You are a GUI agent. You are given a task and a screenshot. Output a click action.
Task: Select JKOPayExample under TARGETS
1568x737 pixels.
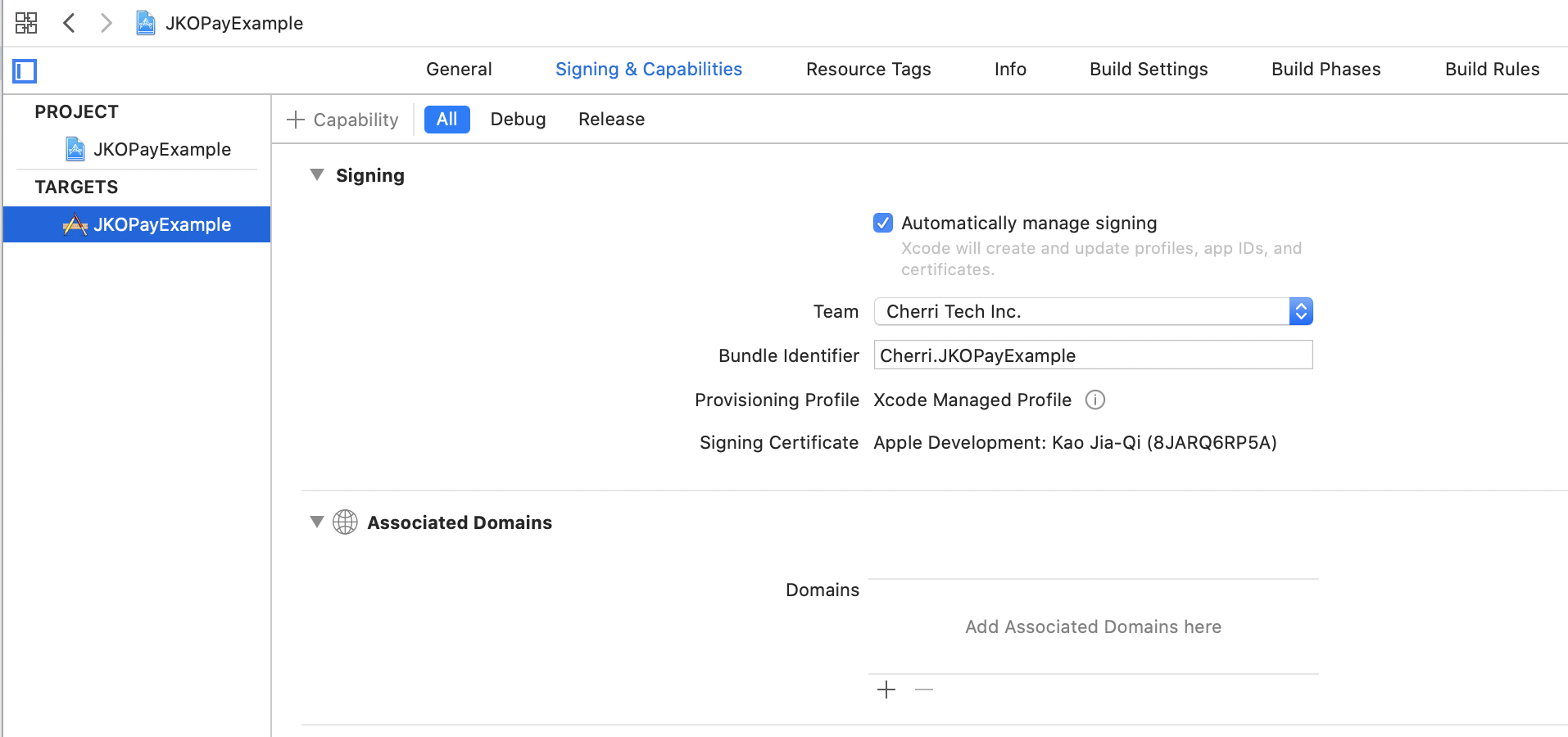[x=137, y=224]
